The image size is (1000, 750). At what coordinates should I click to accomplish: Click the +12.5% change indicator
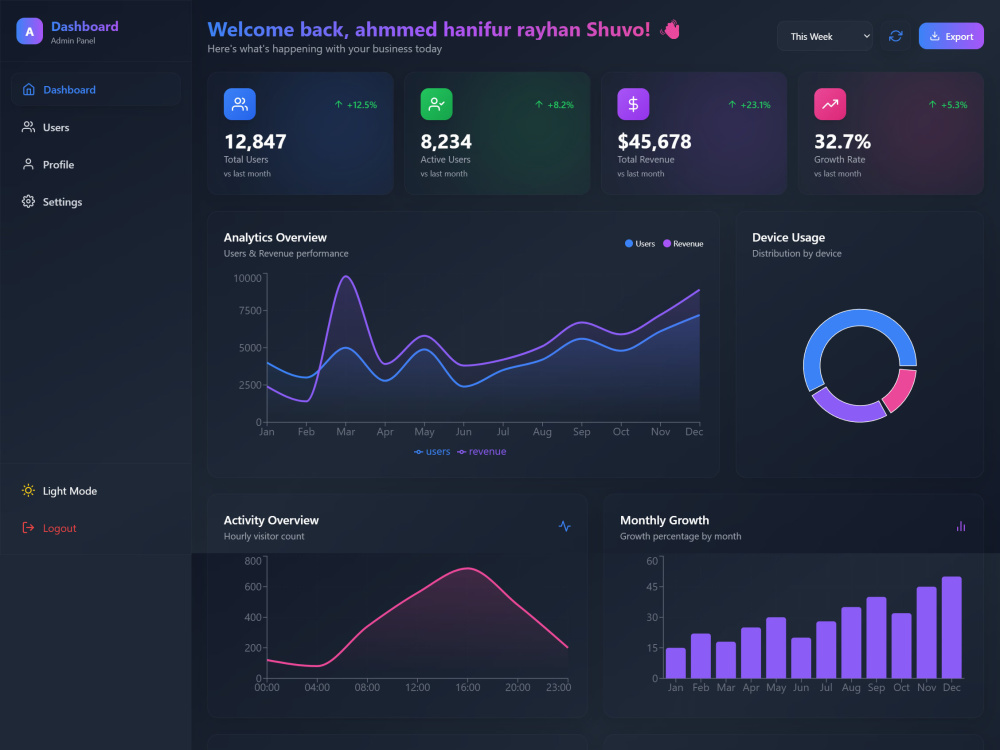[x=356, y=105]
